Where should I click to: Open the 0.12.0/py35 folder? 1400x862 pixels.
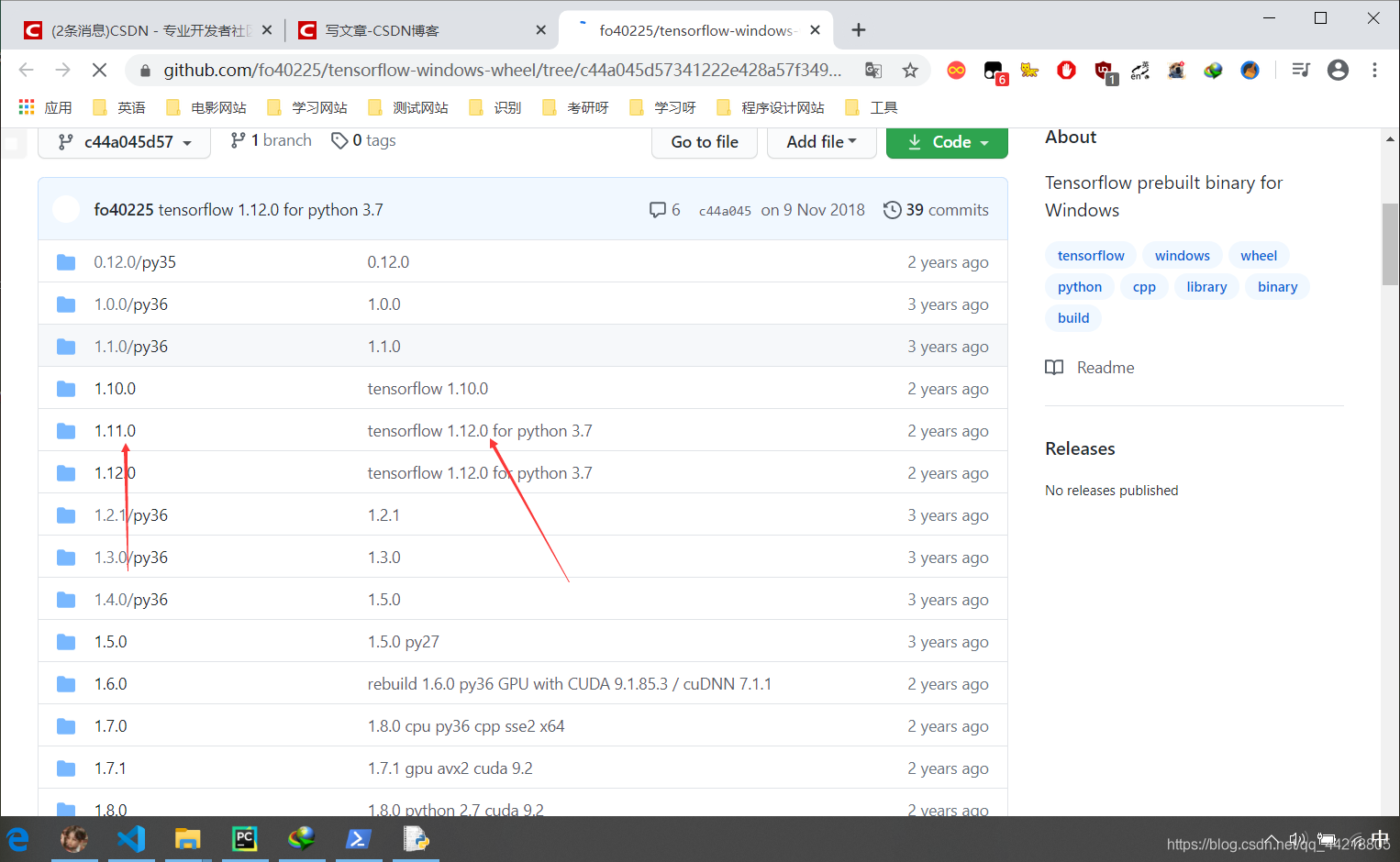[135, 262]
